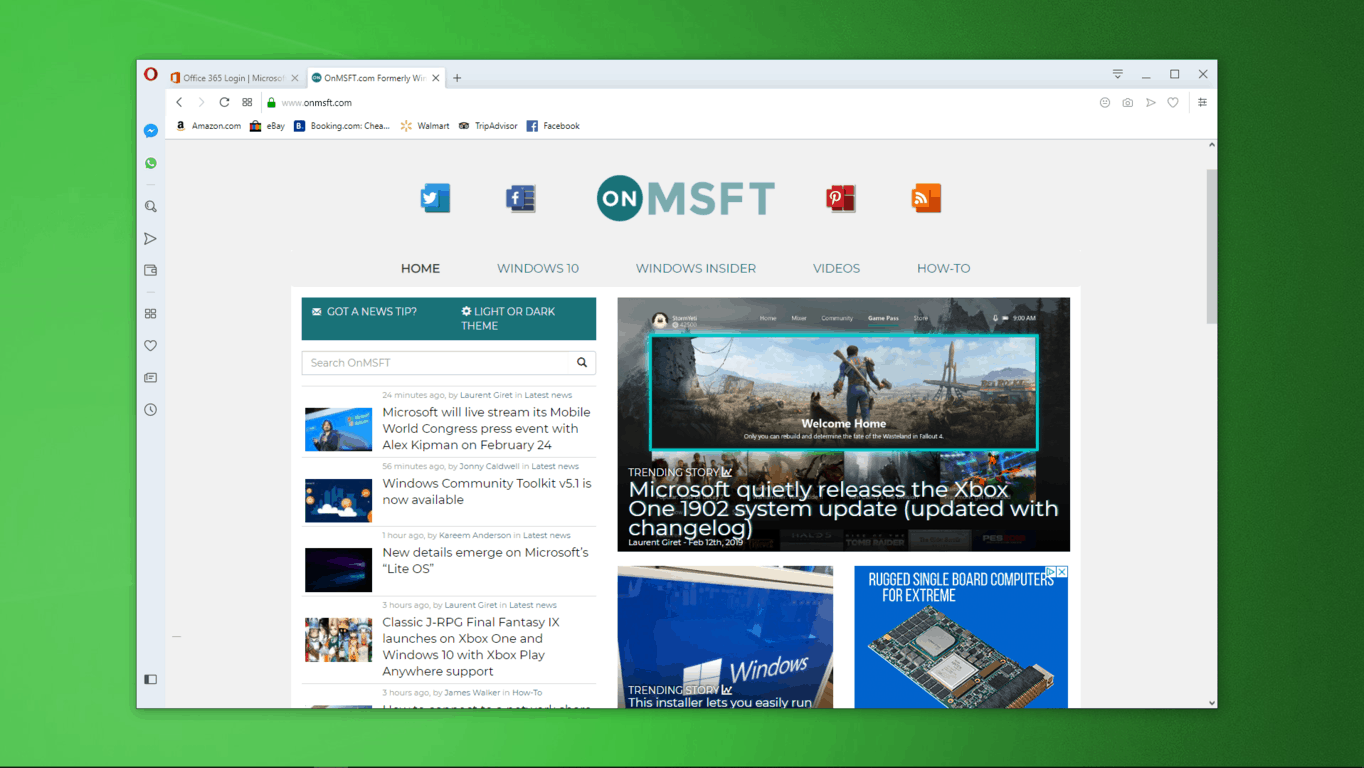Image resolution: width=1364 pixels, height=768 pixels.
Task: Open the OnMSFT RSS feed icon
Action: pyautogui.click(x=926, y=198)
